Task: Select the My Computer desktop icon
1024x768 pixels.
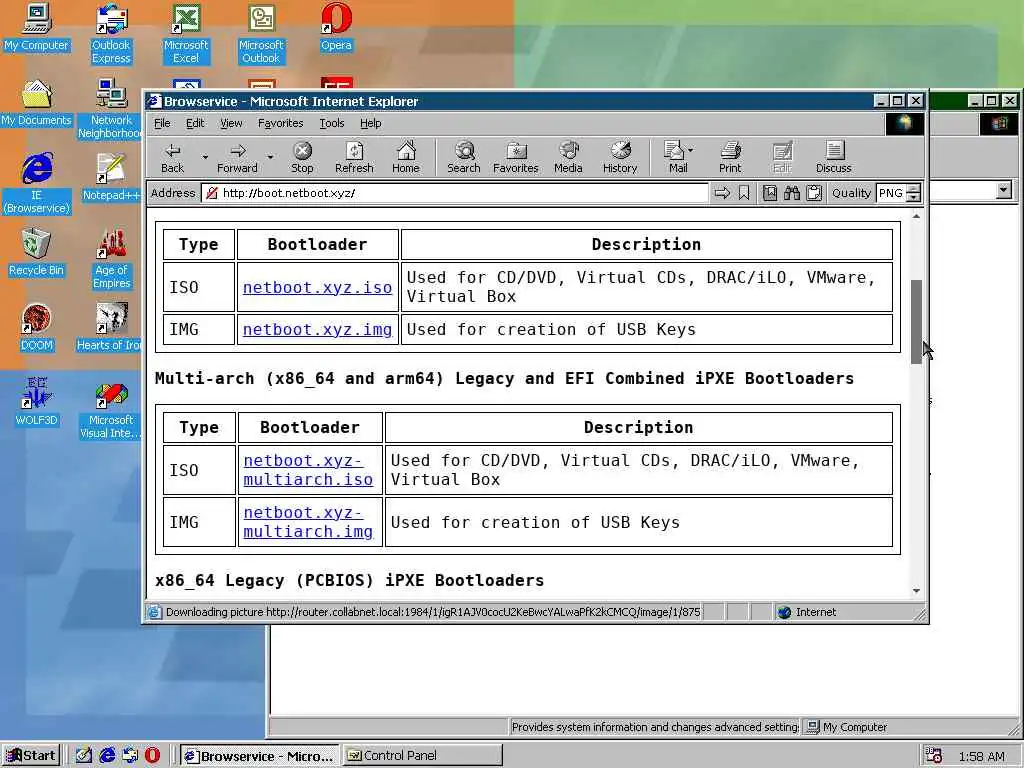Action: [x=36, y=27]
